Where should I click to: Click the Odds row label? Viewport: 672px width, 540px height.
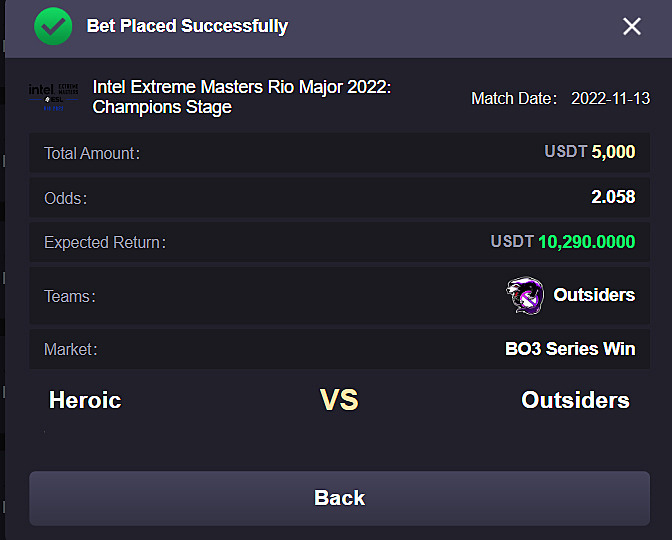point(66,198)
